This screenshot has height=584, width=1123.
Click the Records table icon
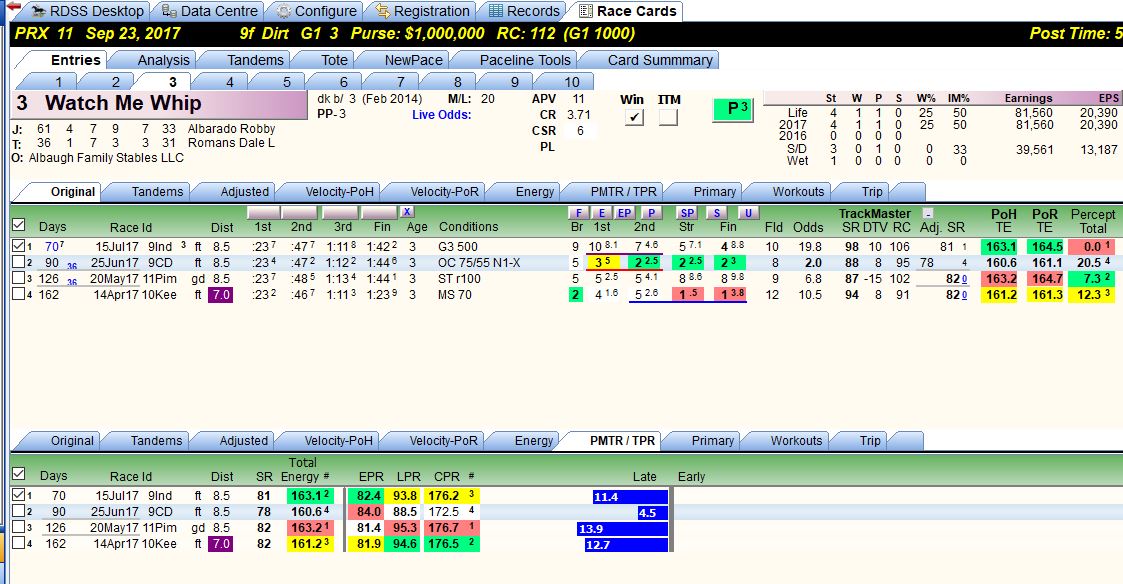[496, 11]
